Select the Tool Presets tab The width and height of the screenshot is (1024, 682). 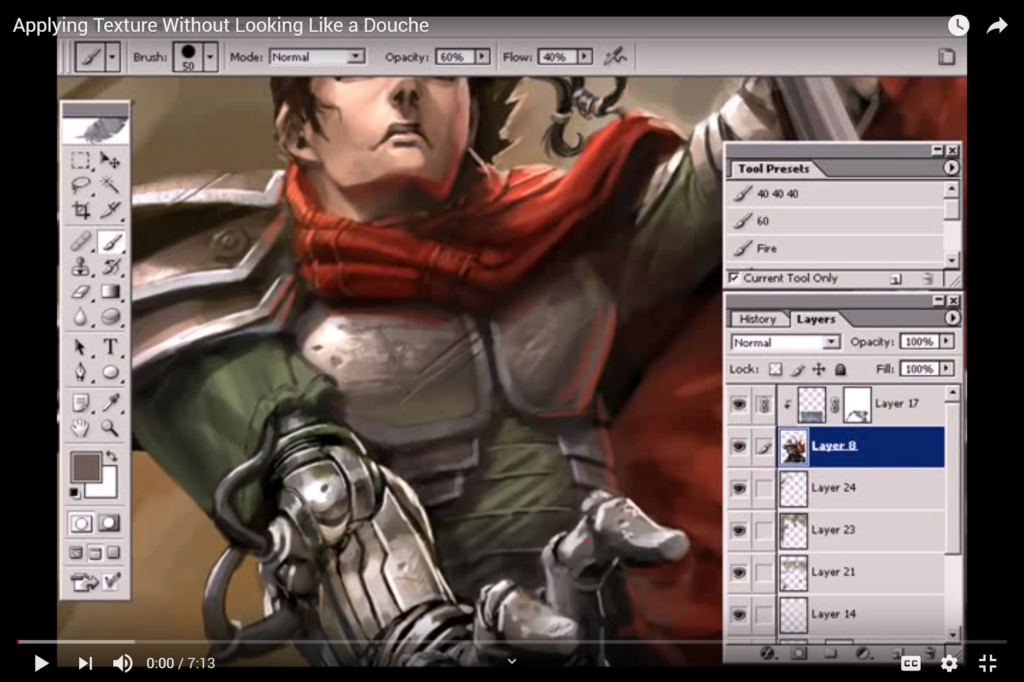tap(773, 169)
